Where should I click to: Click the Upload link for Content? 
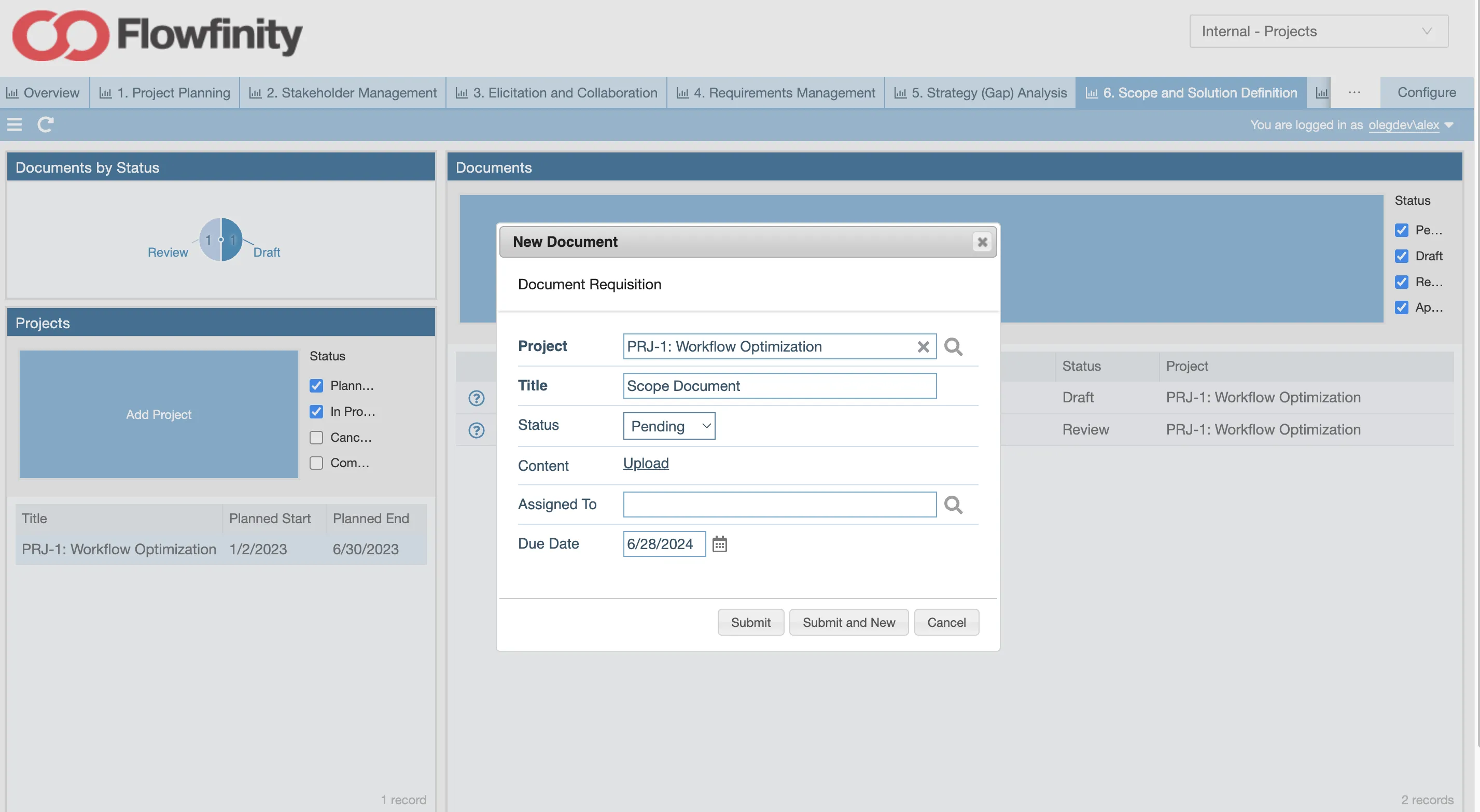pyautogui.click(x=646, y=463)
